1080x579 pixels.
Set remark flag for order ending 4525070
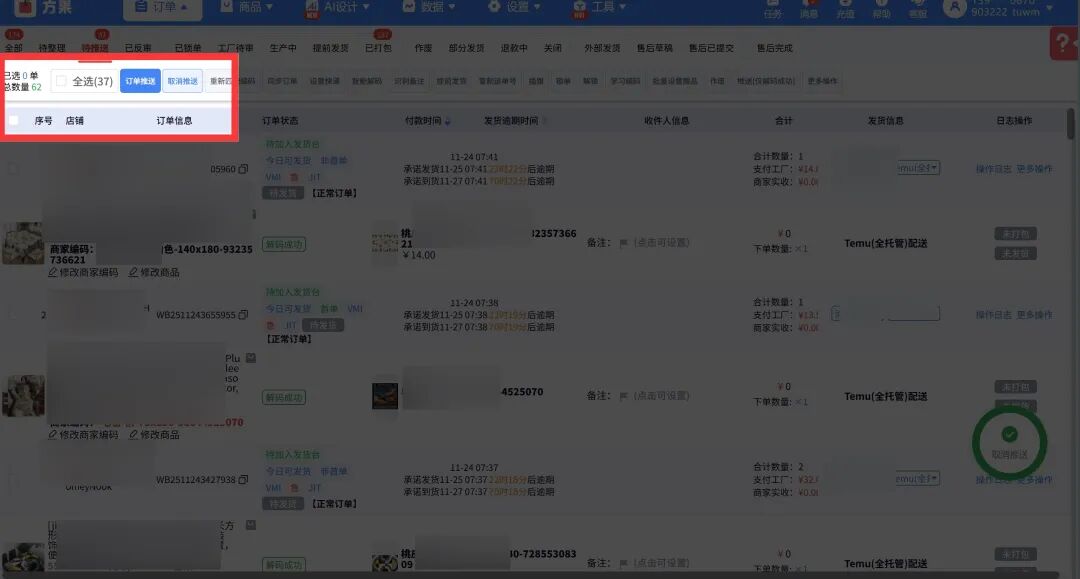click(623, 396)
